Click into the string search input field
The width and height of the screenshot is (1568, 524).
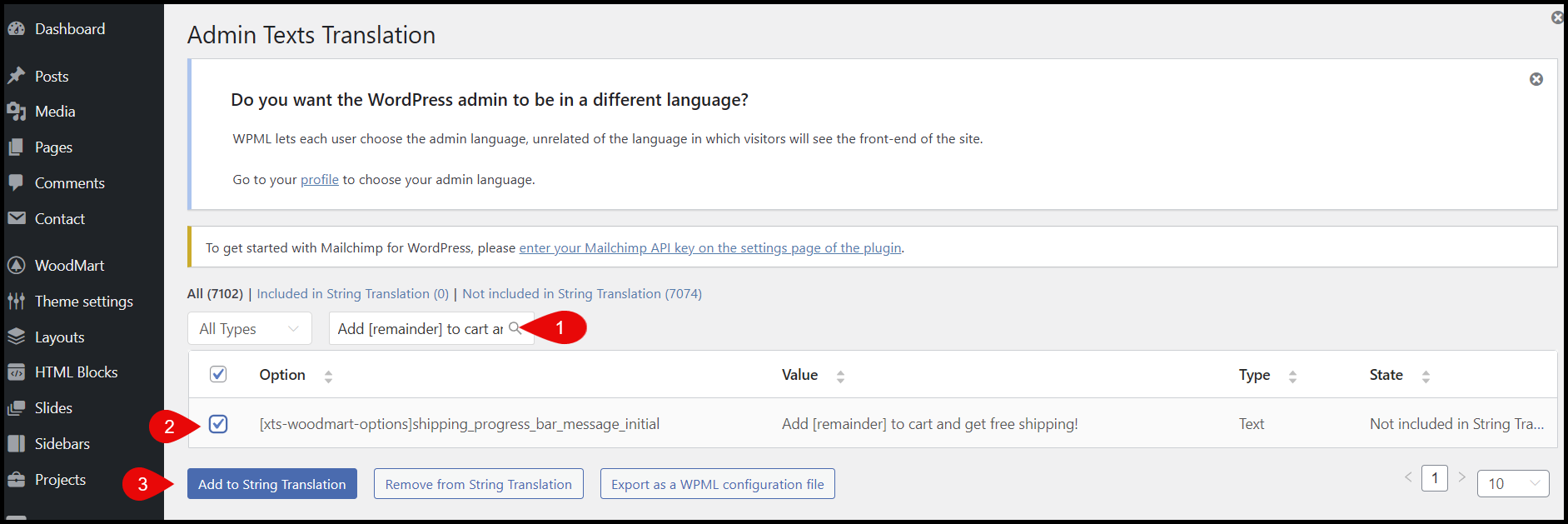tap(419, 329)
